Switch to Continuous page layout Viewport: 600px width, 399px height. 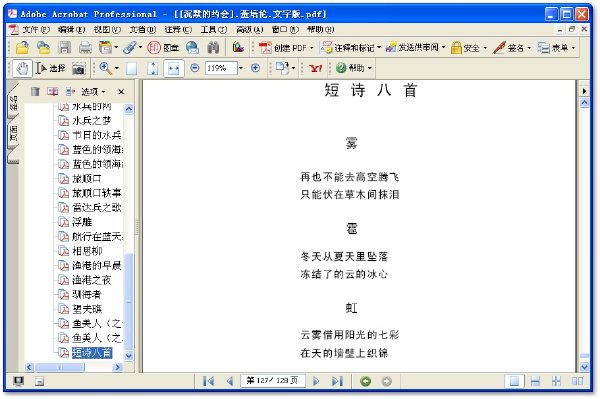[535, 381]
